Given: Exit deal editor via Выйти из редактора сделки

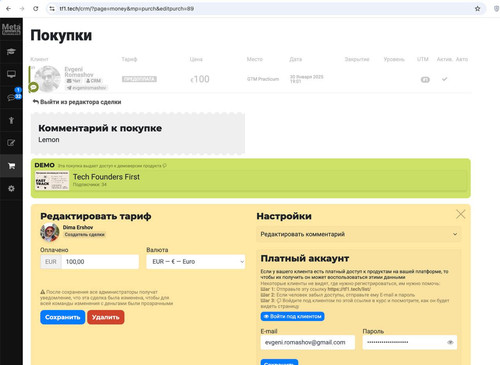Looking at the screenshot, I should coord(77,102).
